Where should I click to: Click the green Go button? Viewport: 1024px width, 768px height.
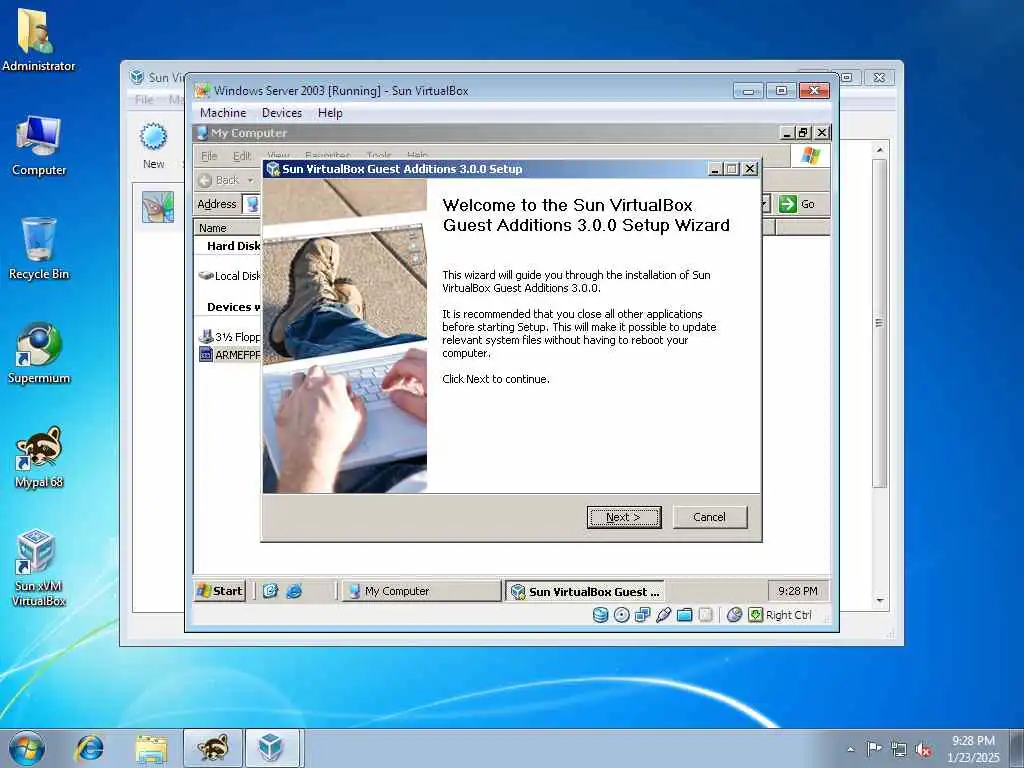[797, 204]
